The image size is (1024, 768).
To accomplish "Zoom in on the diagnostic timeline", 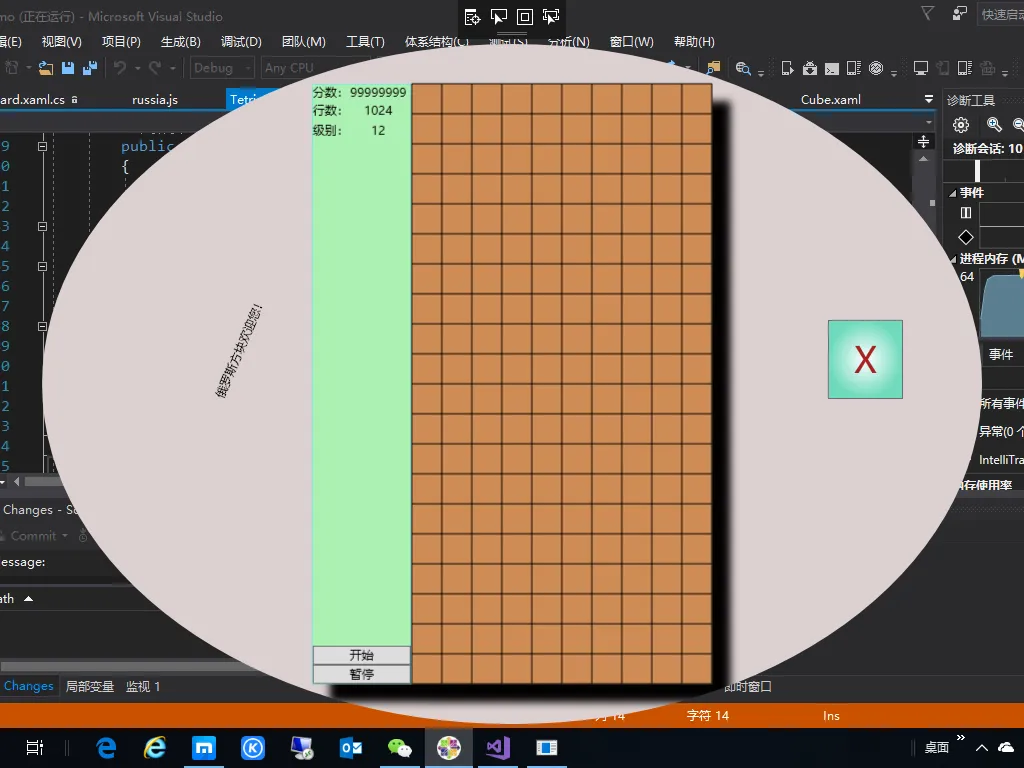I will [994, 124].
